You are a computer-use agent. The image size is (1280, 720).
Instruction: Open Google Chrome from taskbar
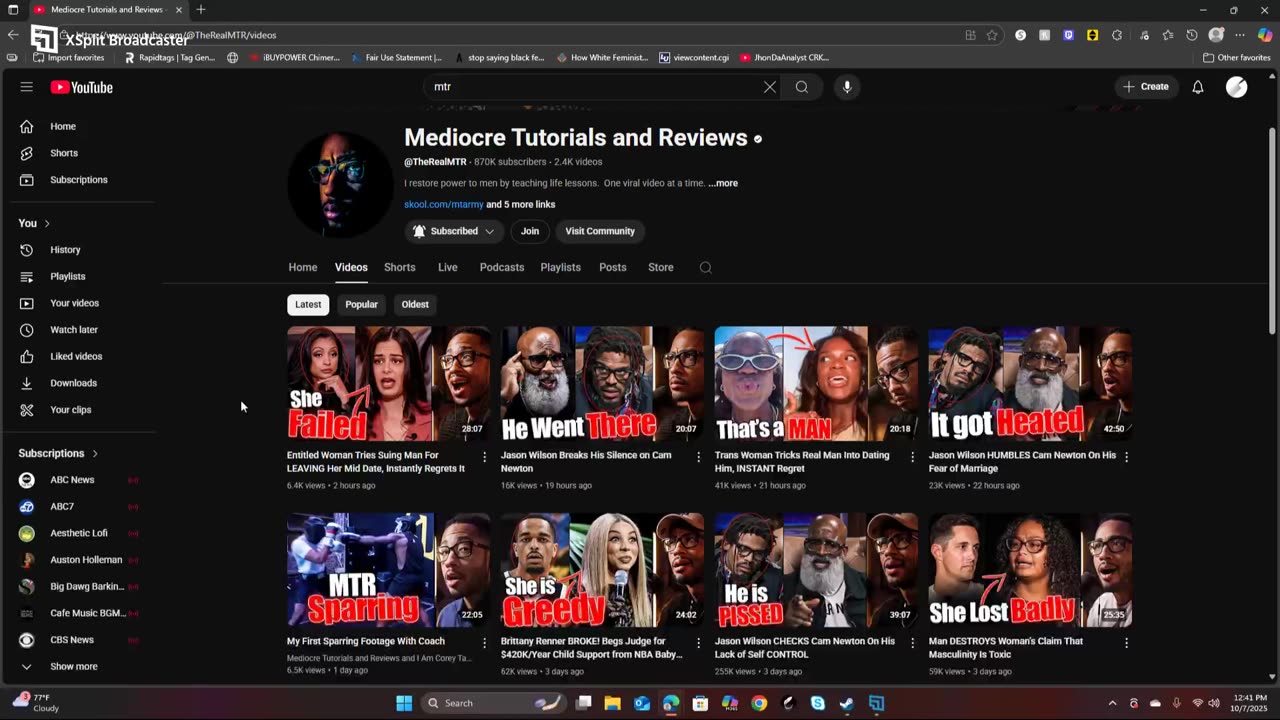click(759, 703)
